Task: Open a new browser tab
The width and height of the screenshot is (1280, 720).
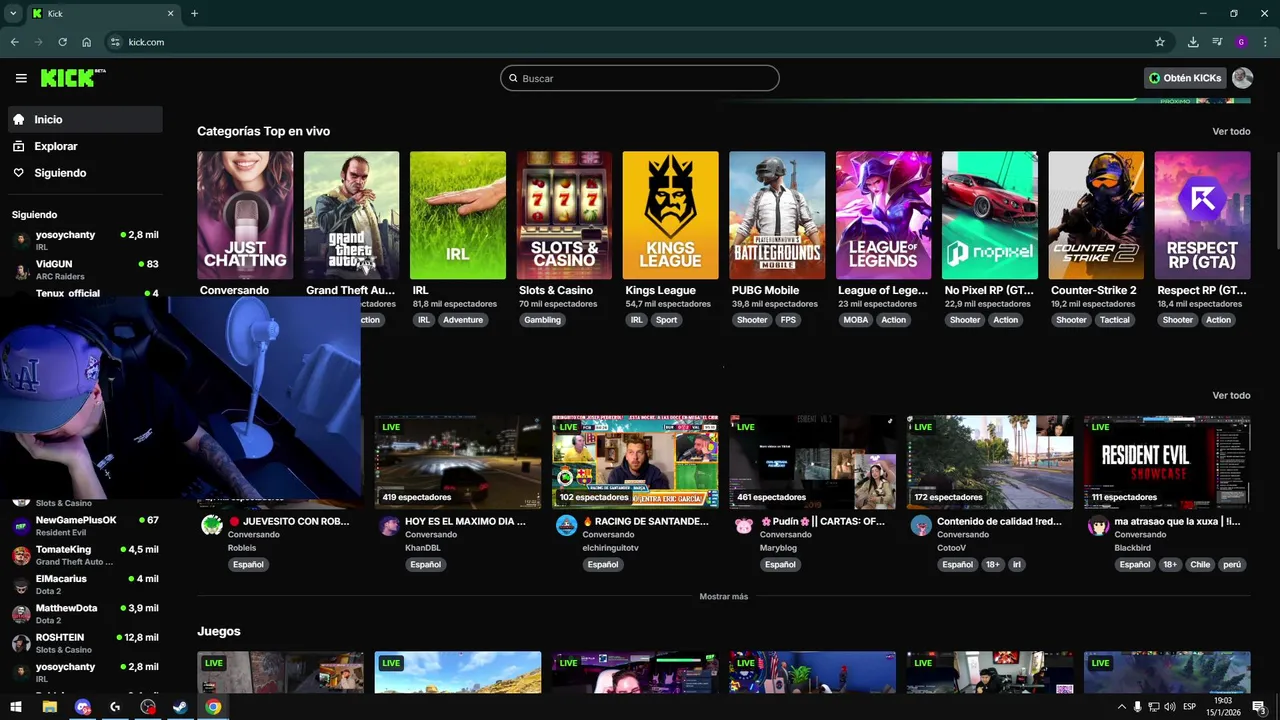Action: click(194, 14)
